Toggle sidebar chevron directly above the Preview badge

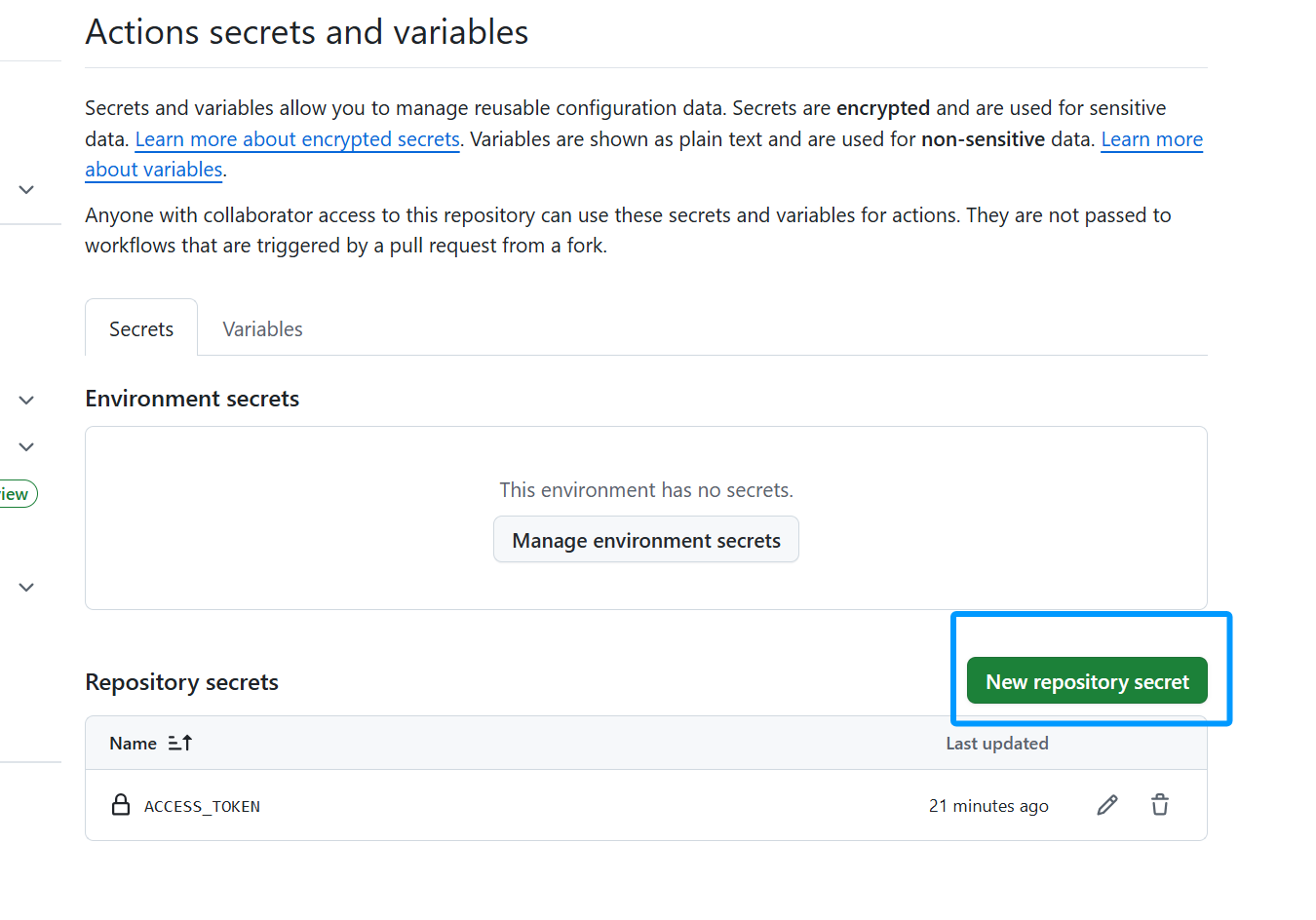pyautogui.click(x=26, y=446)
